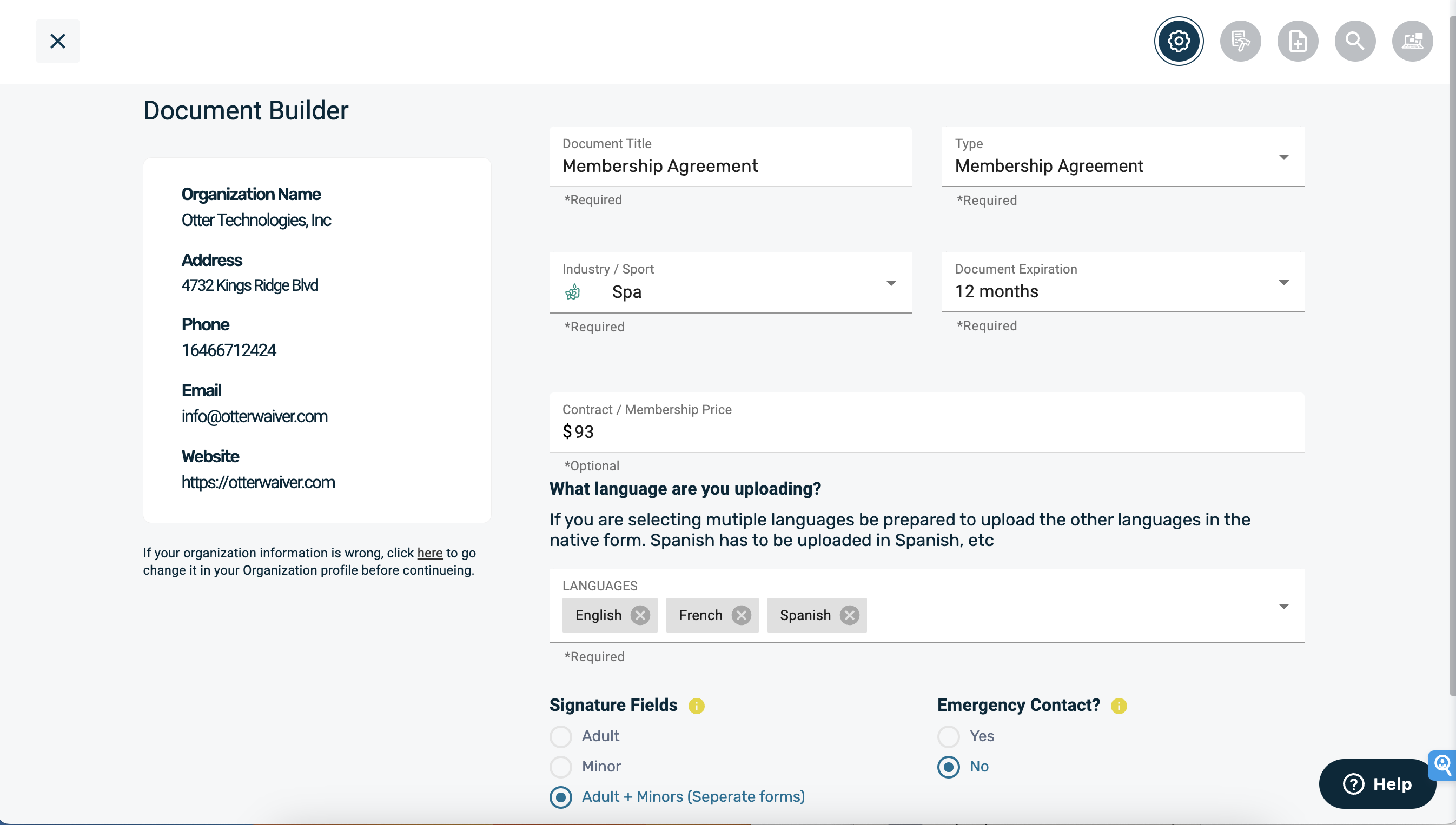The width and height of the screenshot is (1456, 825).
Task: Click the Signature Fields info icon
Action: pyautogui.click(x=696, y=706)
